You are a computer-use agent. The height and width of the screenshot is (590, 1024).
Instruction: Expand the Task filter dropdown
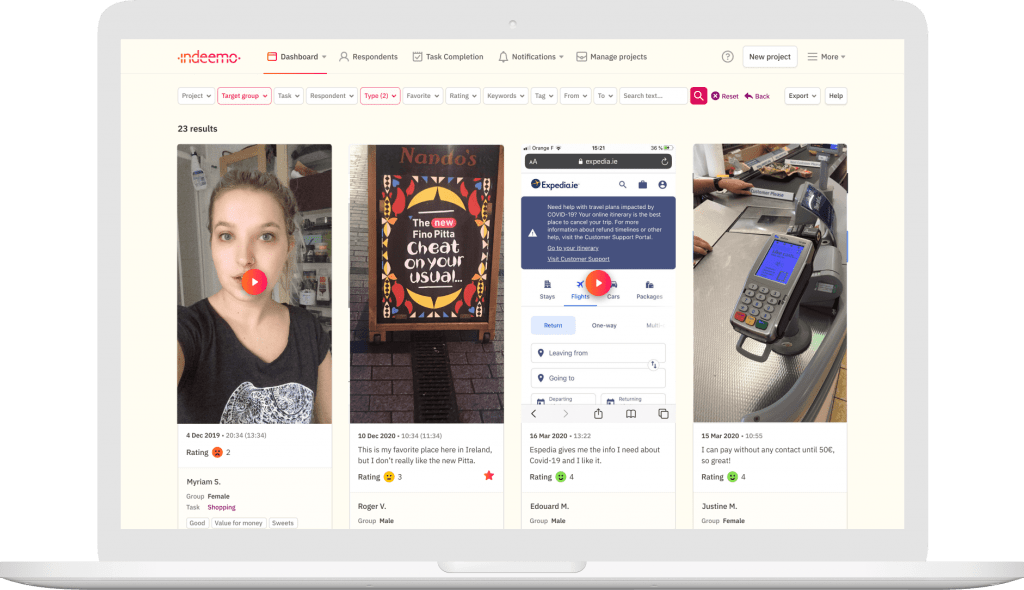tap(289, 96)
